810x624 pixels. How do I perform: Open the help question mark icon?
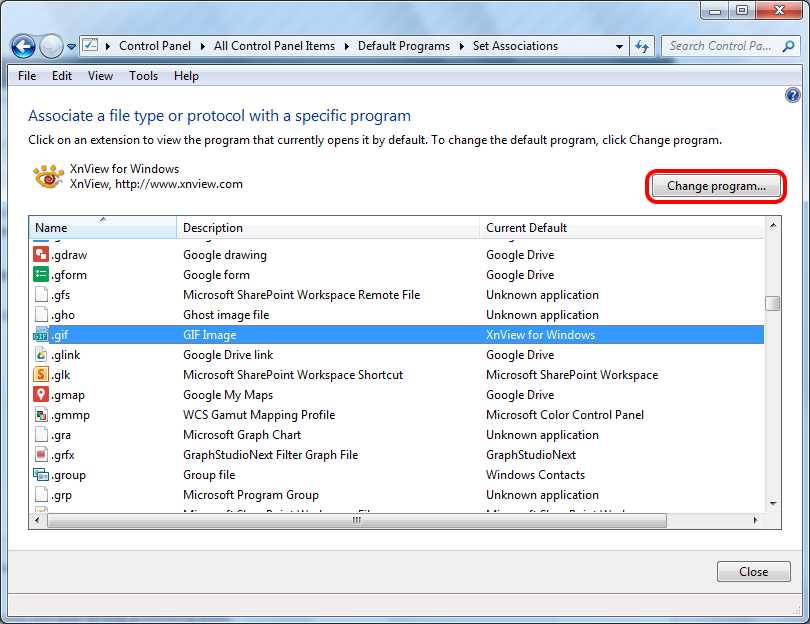792,95
